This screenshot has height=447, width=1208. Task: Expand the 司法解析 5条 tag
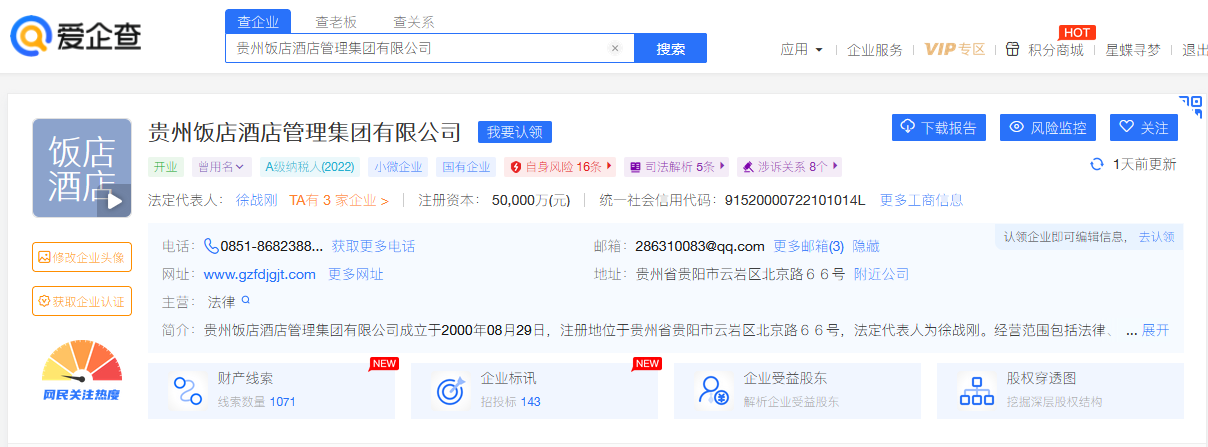click(x=677, y=167)
